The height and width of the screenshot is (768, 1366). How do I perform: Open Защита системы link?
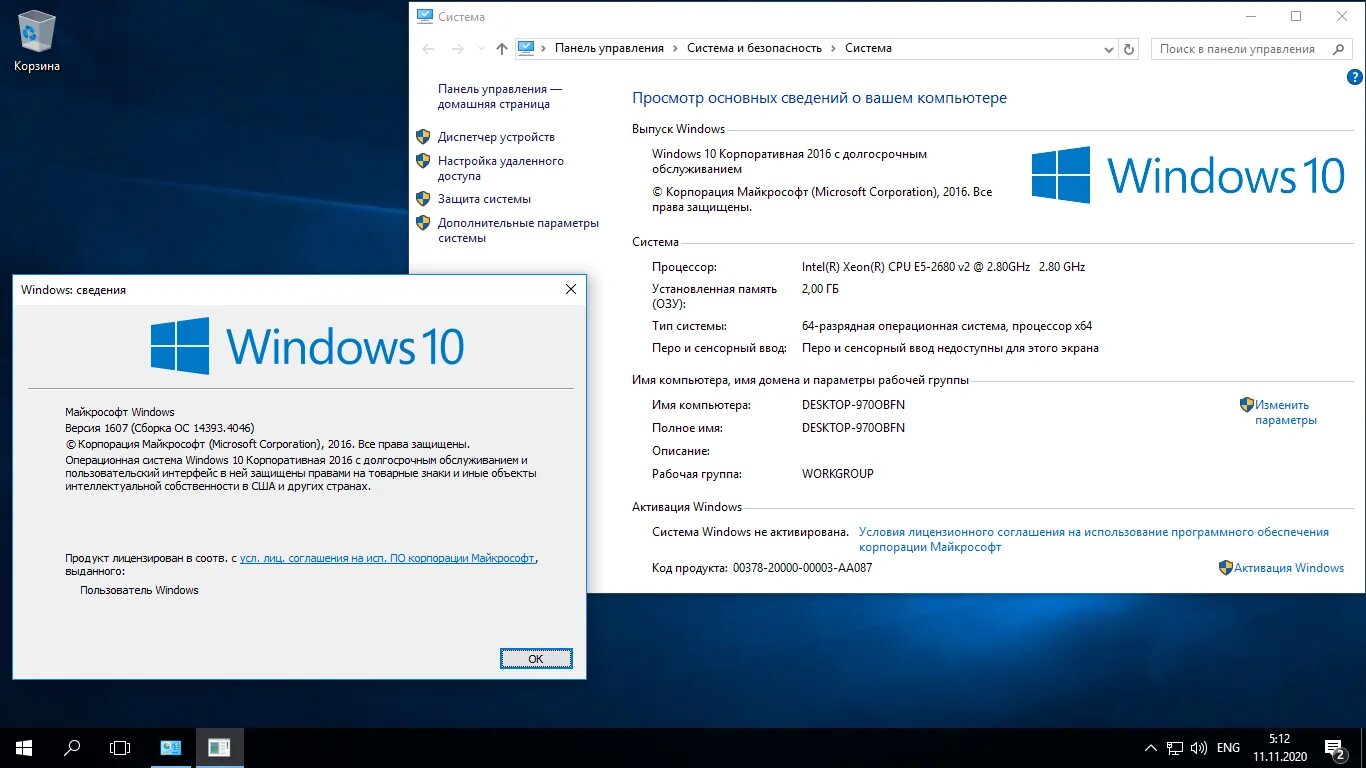click(484, 199)
